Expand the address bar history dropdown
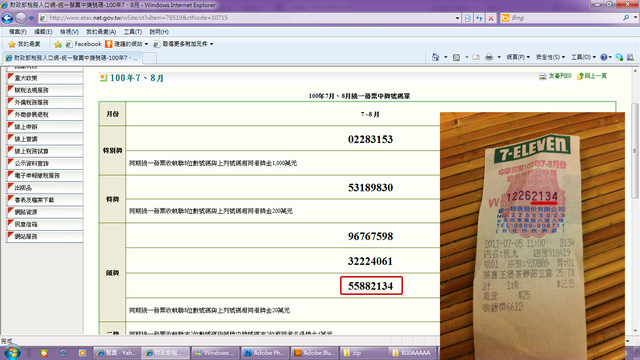This screenshot has width=640, height=360. [457, 18]
